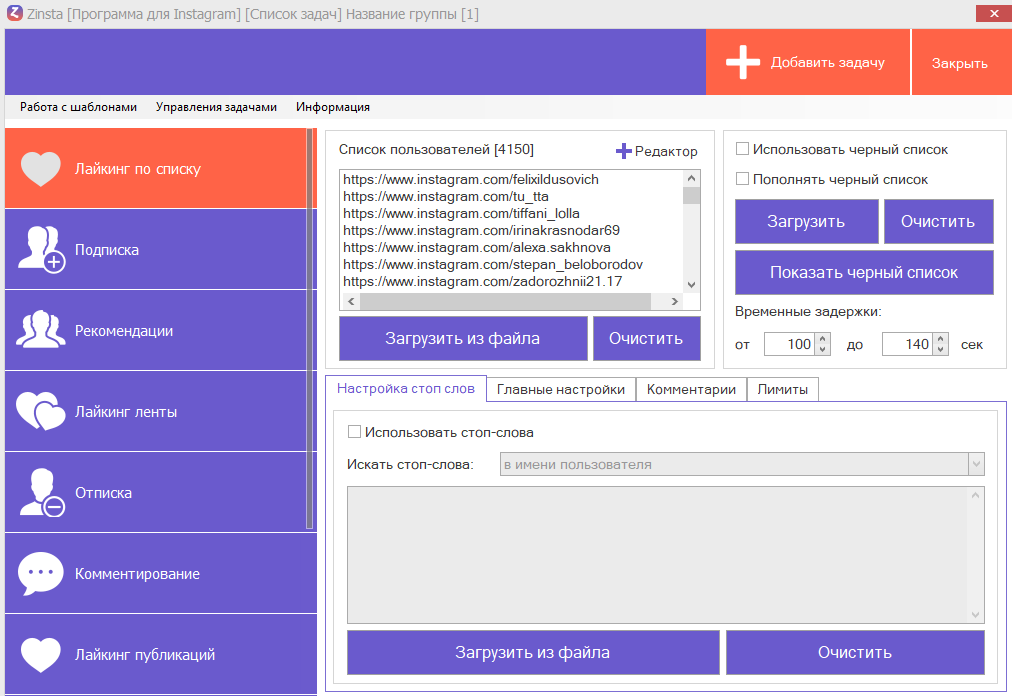
Task: Click the group icon next to Рекомендации
Action: tap(41, 330)
